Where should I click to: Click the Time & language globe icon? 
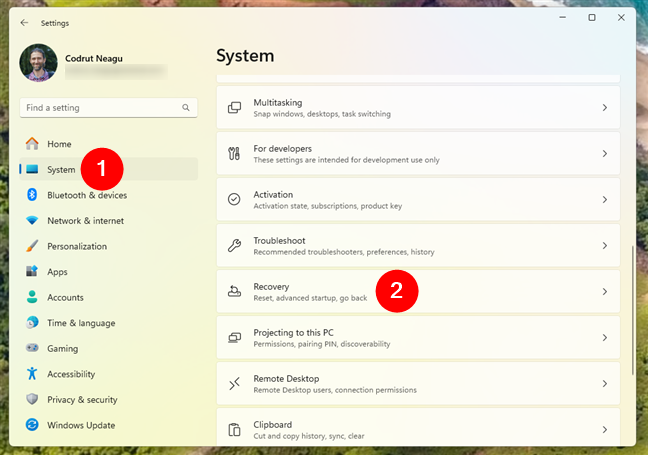click(x=32, y=322)
